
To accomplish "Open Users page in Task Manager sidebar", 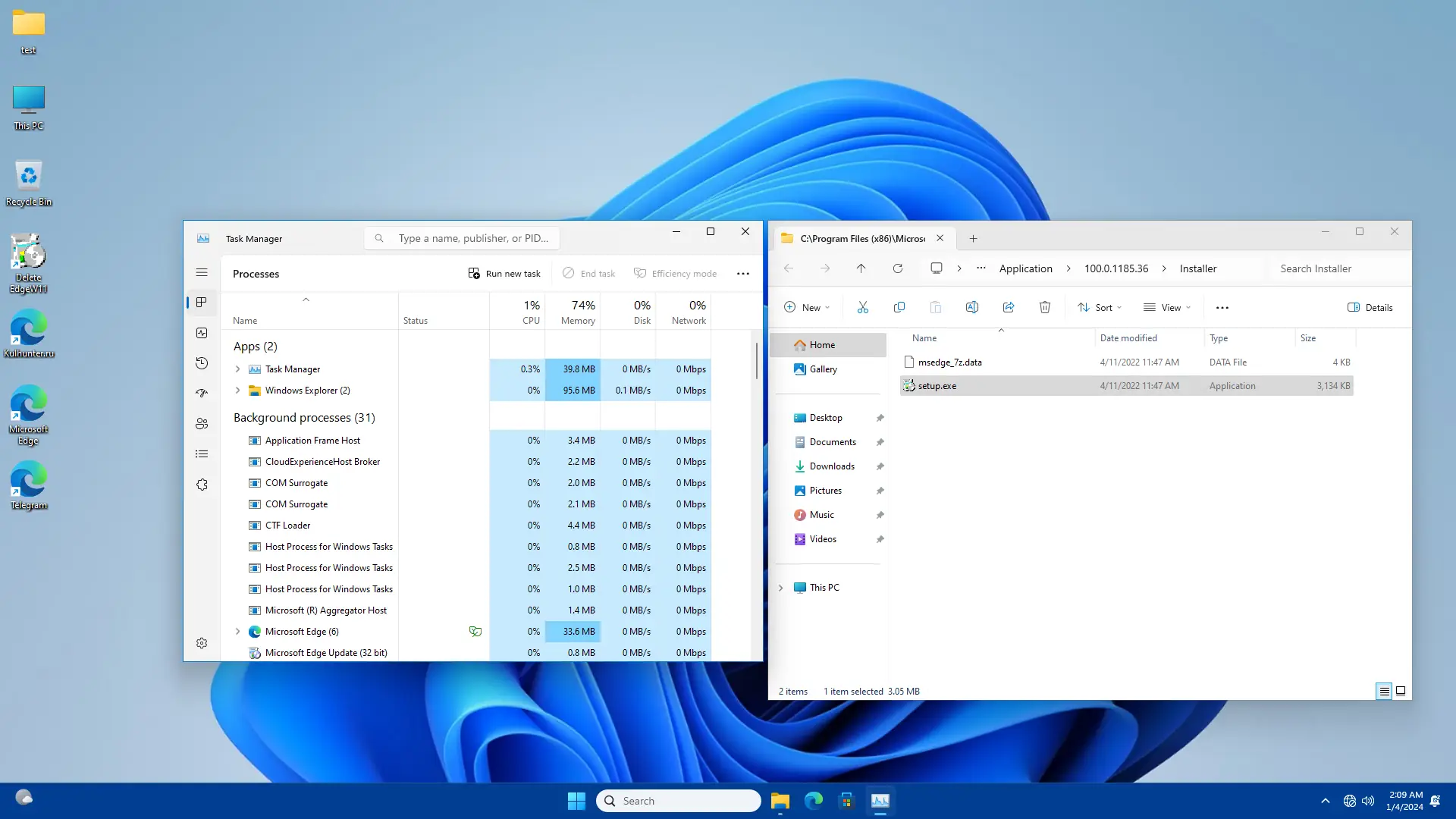I will tap(202, 424).
